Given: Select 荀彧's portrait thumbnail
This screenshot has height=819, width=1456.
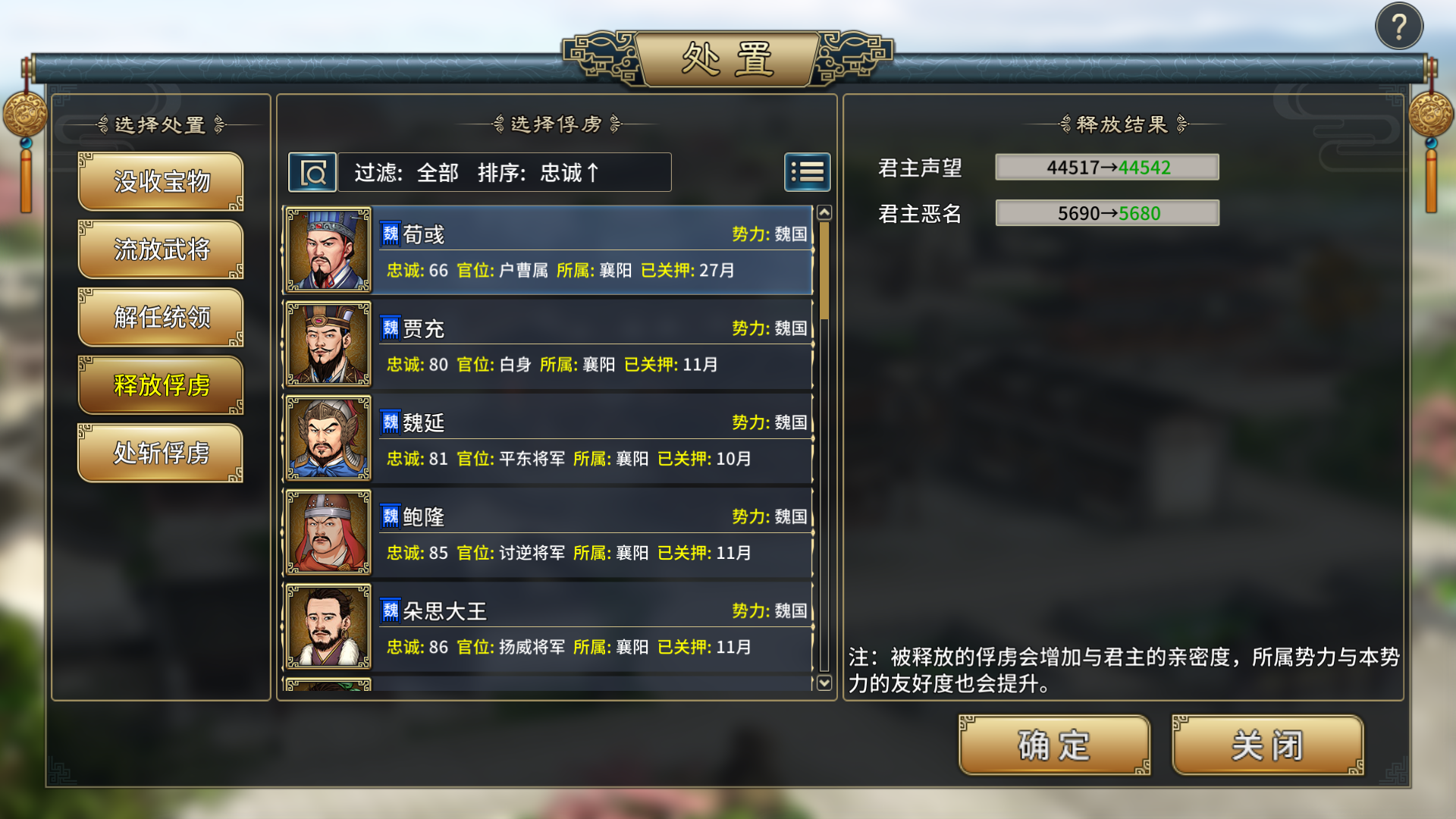Looking at the screenshot, I should tap(328, 249).
